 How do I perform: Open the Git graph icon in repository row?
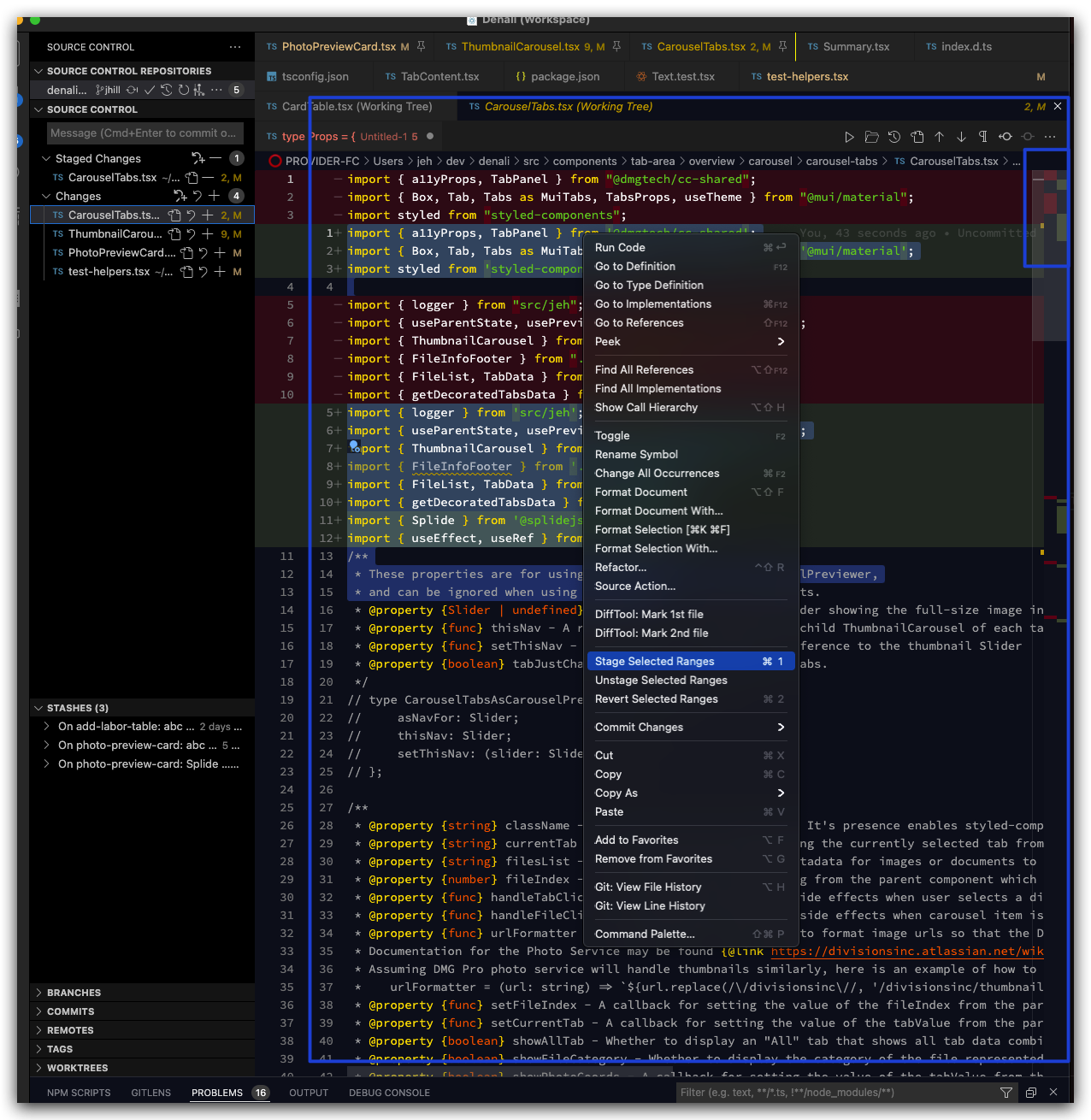(198, 91)
